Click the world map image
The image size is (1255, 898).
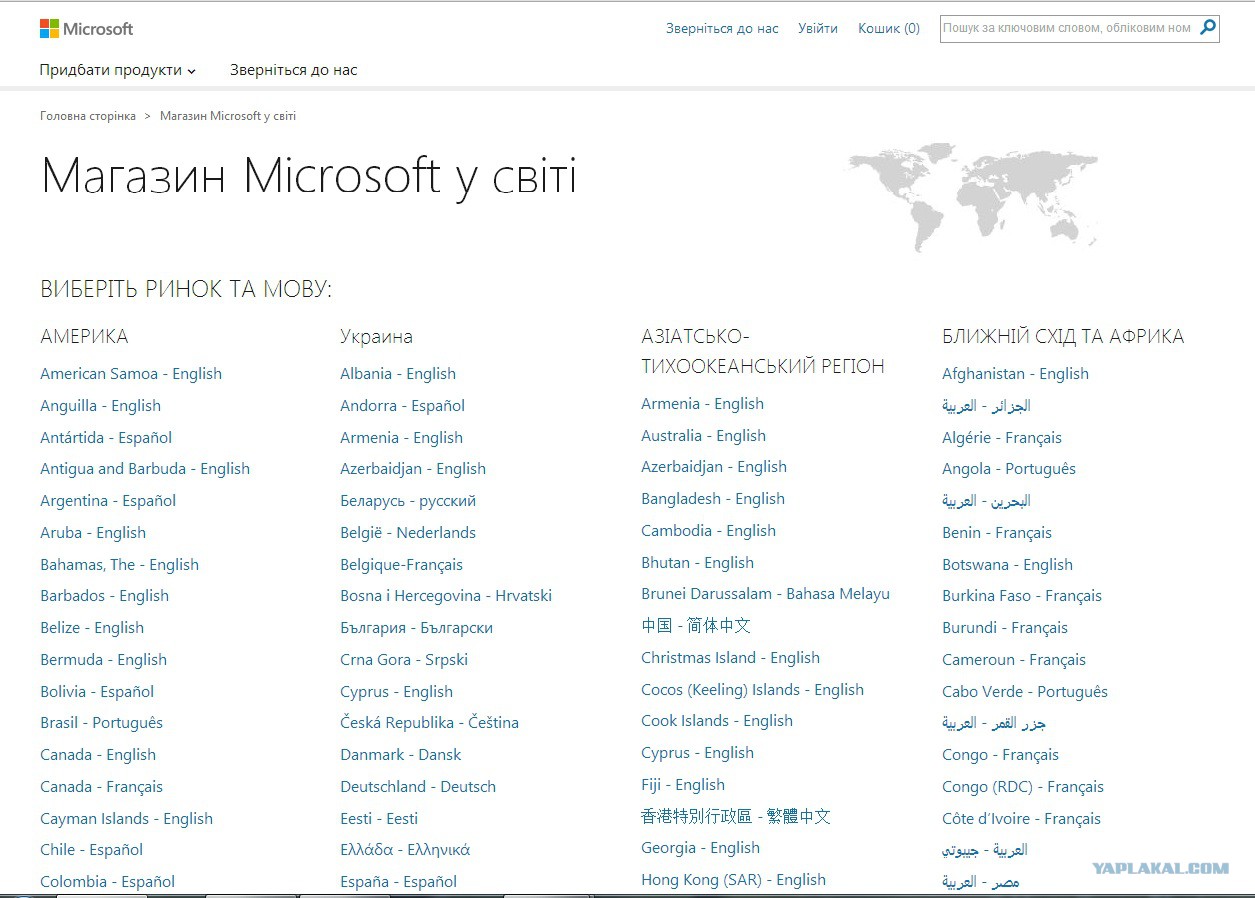click(973, 197)
